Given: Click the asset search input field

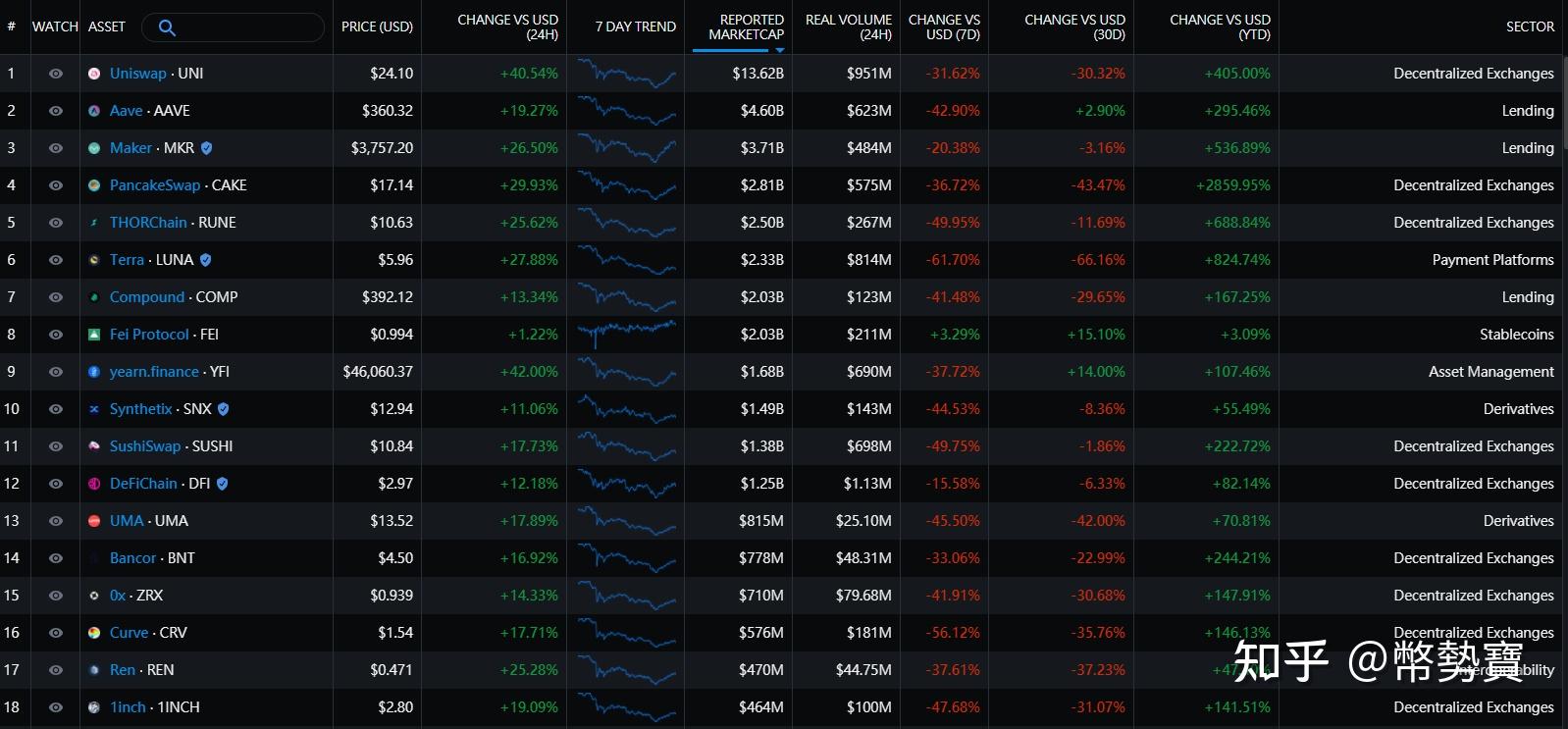Looking at the screenshot, I should 234,27.
